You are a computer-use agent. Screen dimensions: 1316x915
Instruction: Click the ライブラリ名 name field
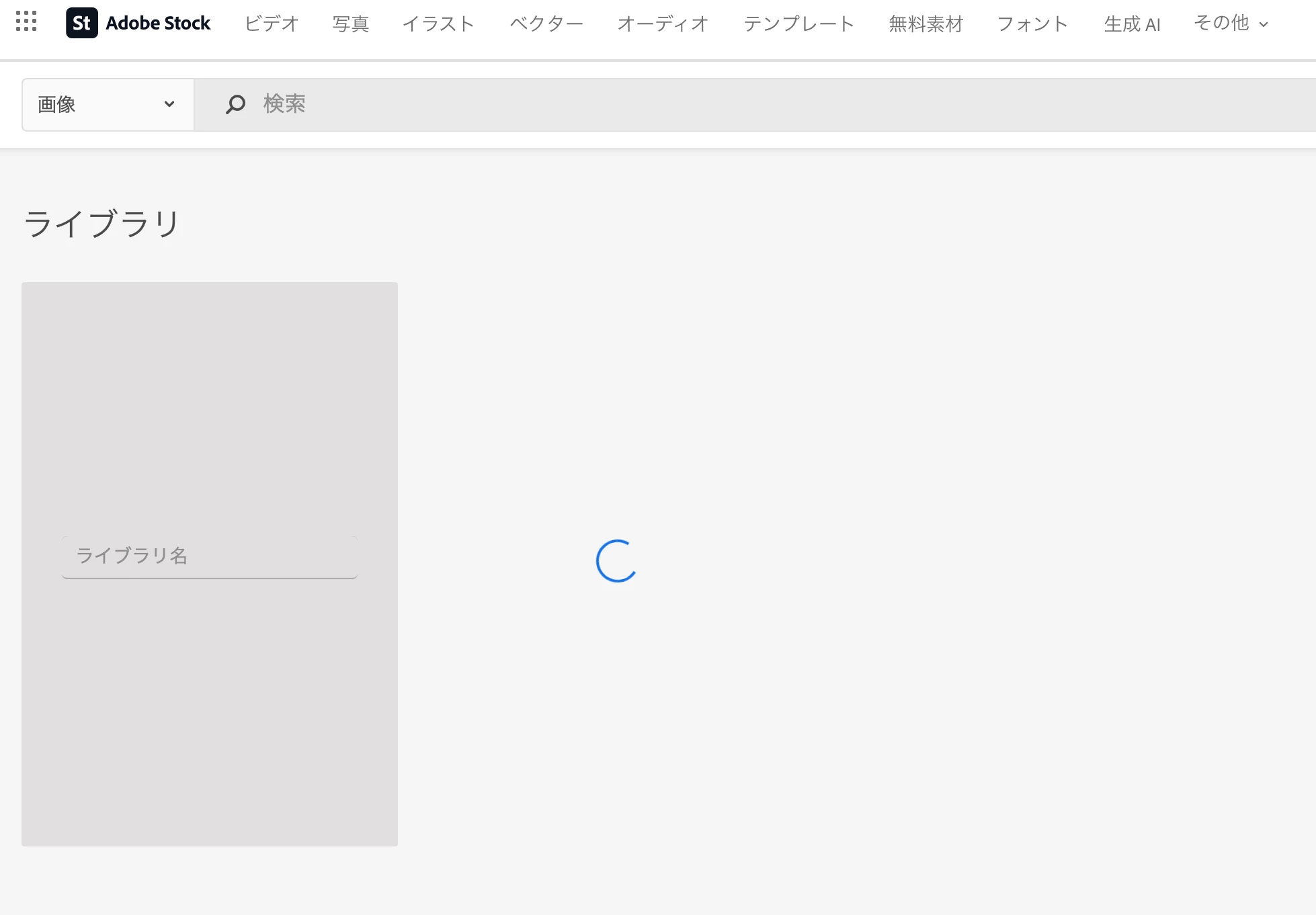[209, 556]
